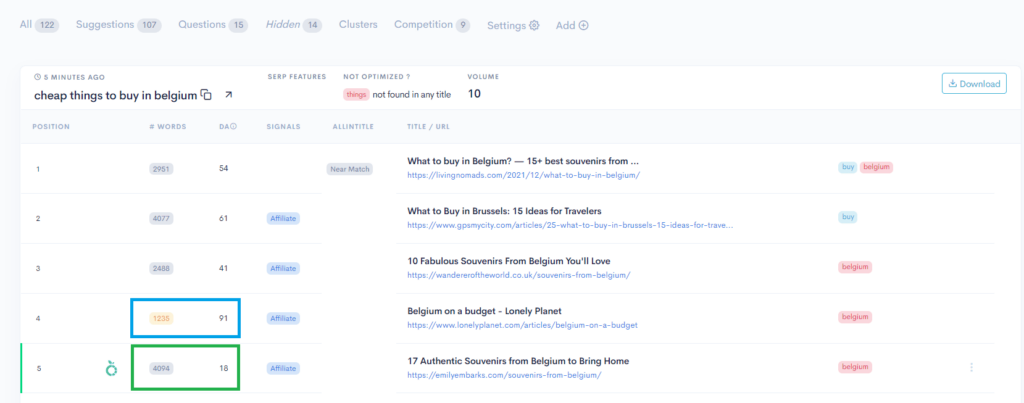Open three-dot menu on row 5
This screenshot has width=1024, height=403.
point(971,368)
